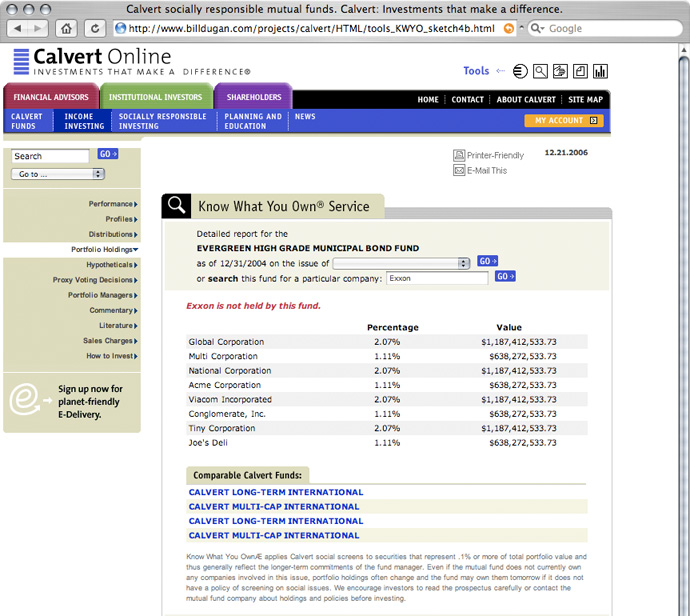Switch to the Financial Advisors tab
Screen dimensions: 690x616
tap(51, 97)
